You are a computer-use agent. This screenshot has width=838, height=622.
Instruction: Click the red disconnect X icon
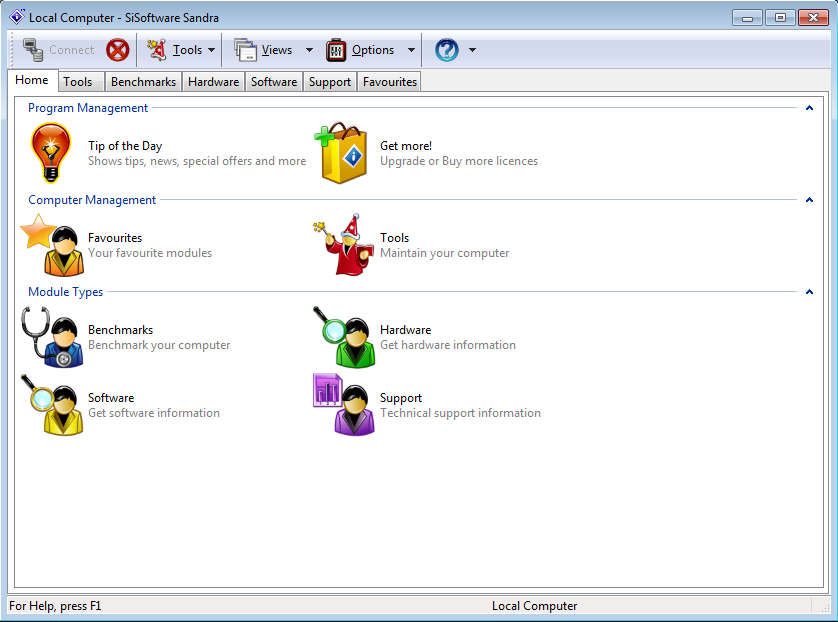coord(118,50)
